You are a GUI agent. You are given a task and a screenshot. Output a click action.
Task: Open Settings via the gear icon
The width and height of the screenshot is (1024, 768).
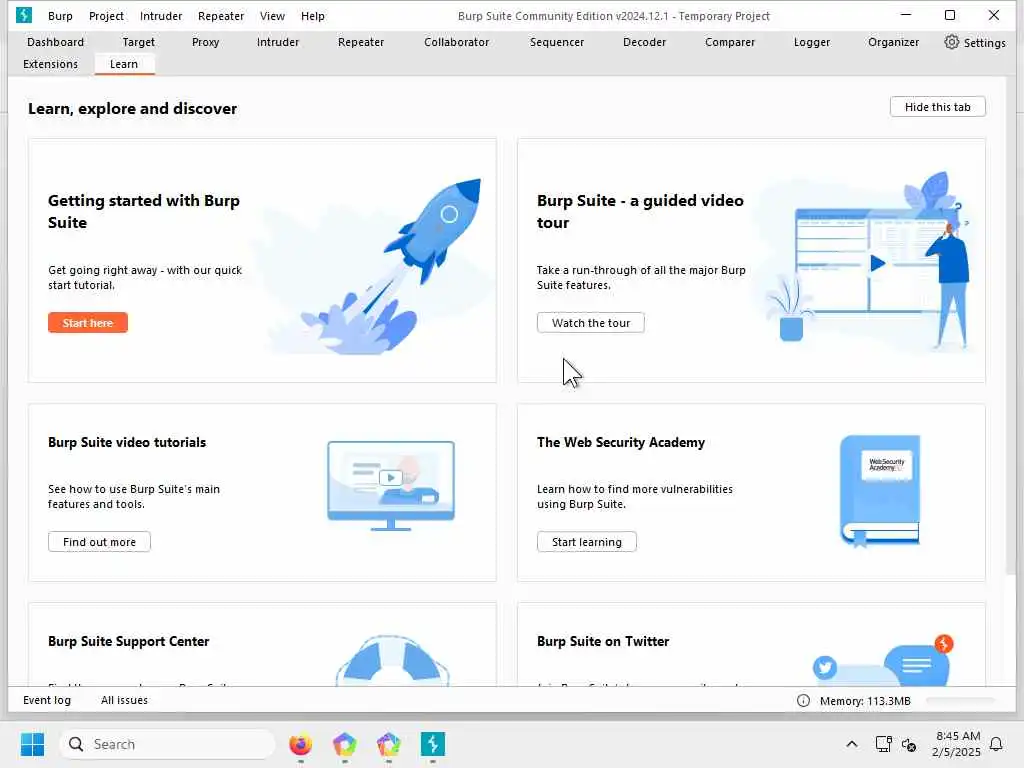pos(952,42)
